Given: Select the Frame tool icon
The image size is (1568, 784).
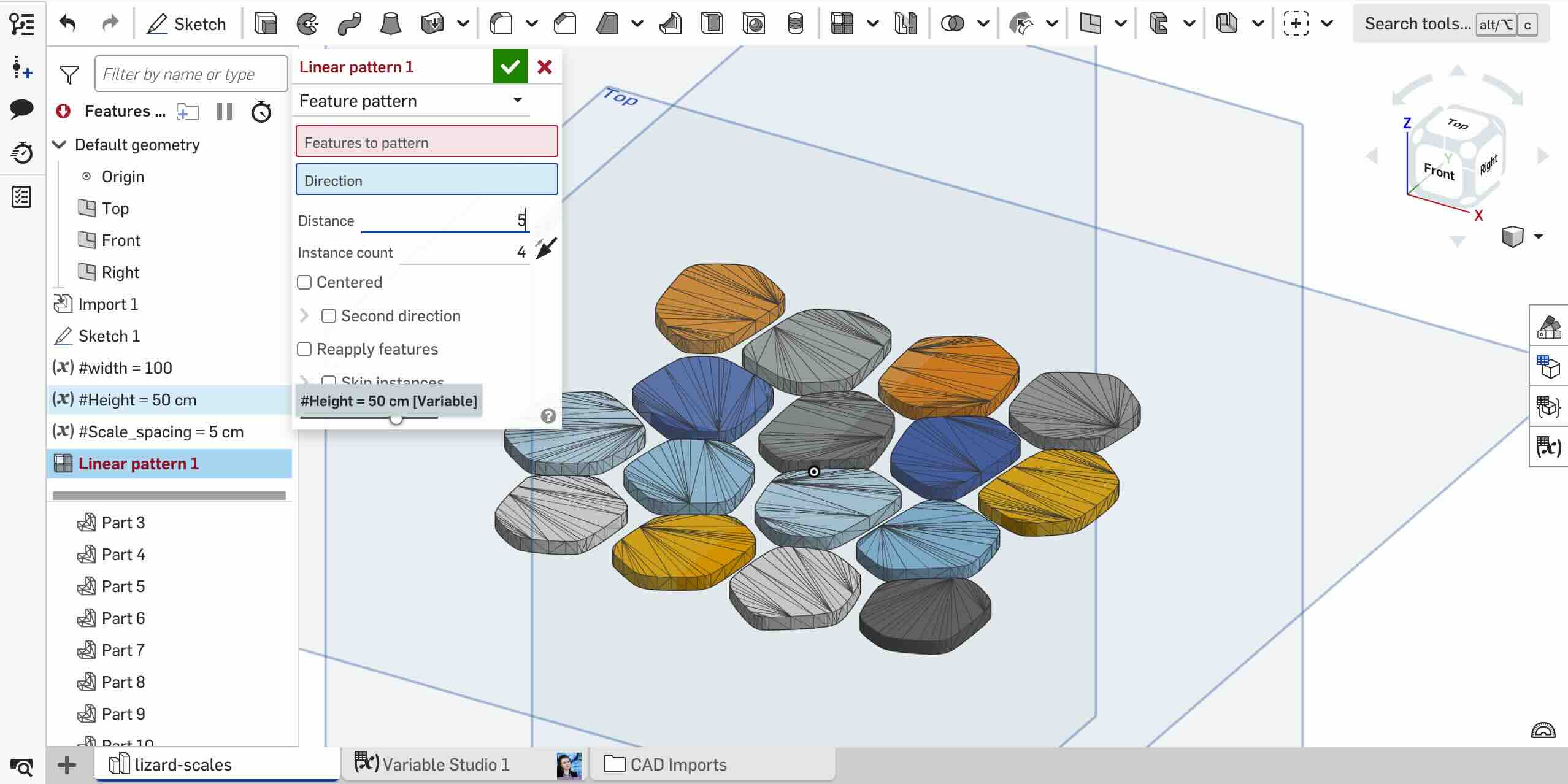Looking at the screenshot, I should (1159, 24).
